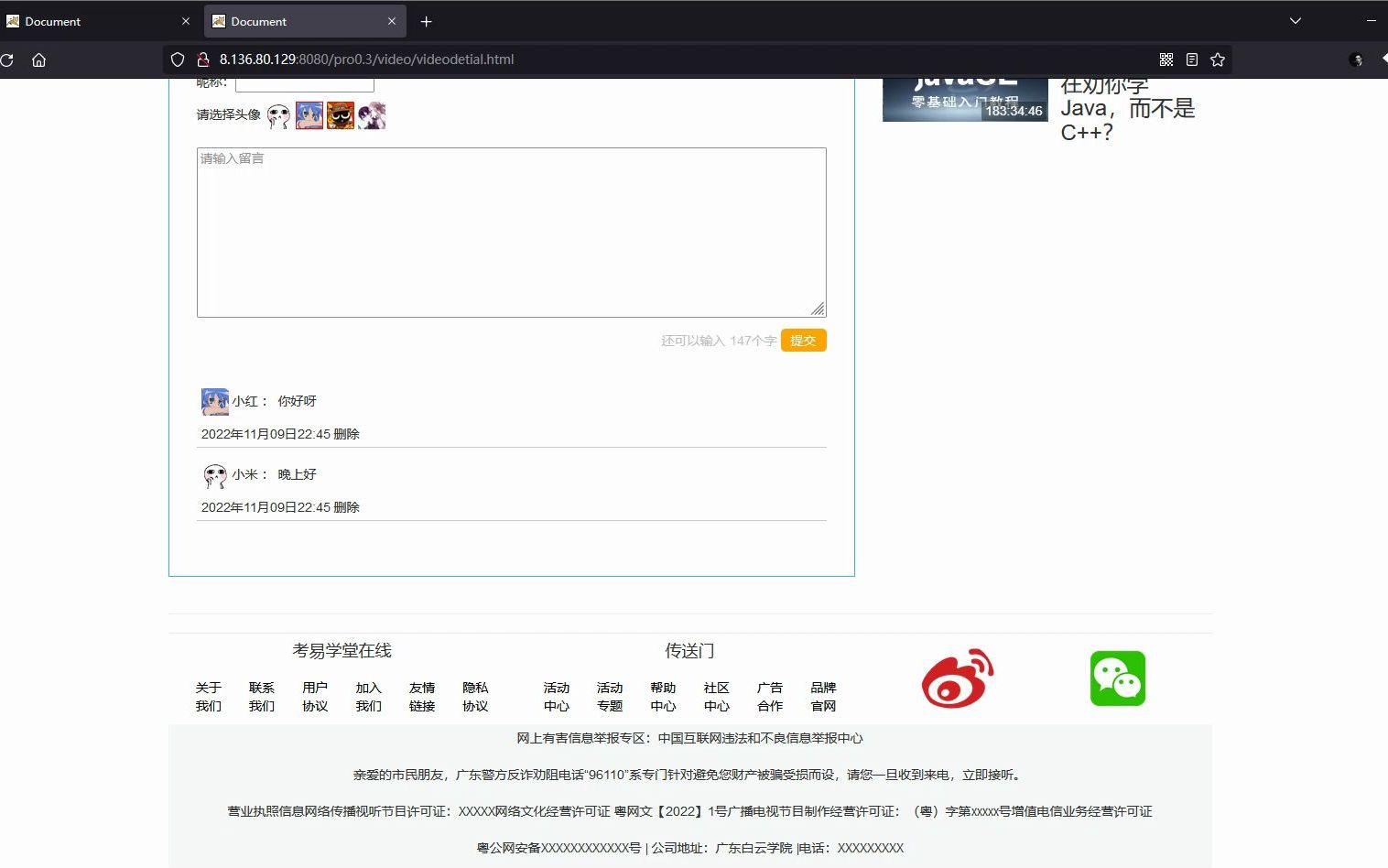The height and width of the screenshot is (868, 1388).
Task: Click the 考易学堂在线 footer heading
Action: 342,651
